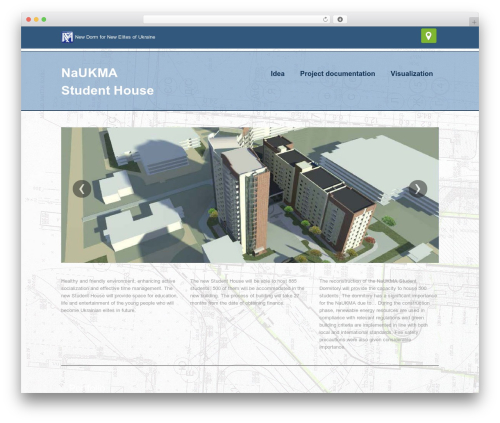The image size is (500, 423).
Task: Click the paragraph beginning 'The new Student House will'
Action: click(247, 292)
